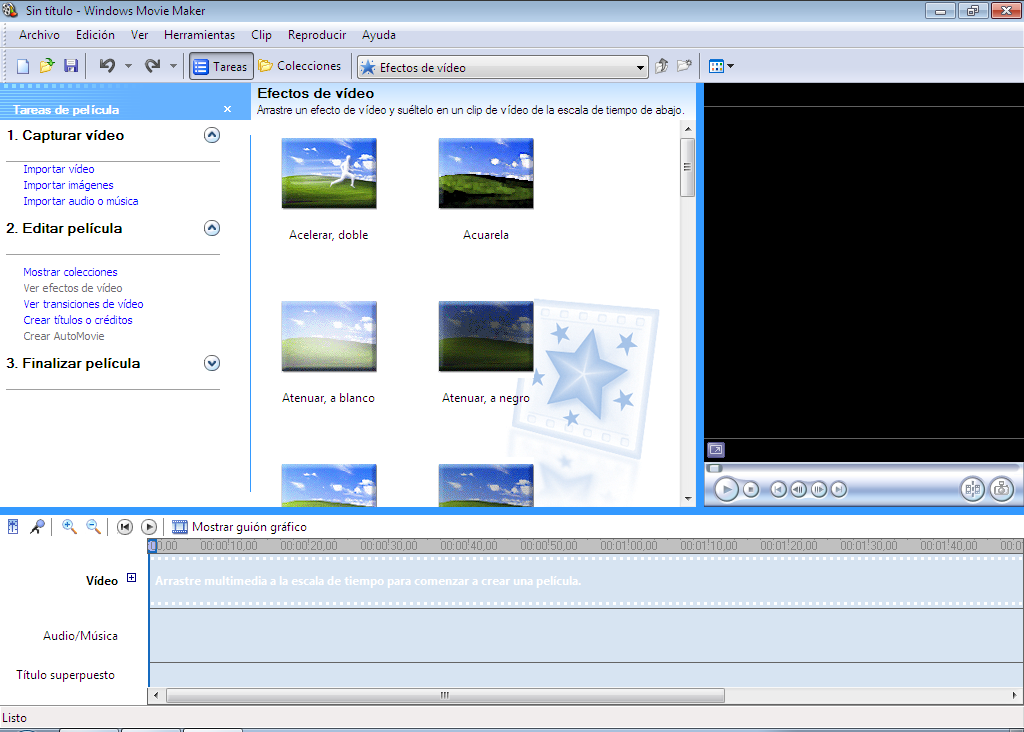
Task: Close the Tareas de película pane
Action: 227,109
